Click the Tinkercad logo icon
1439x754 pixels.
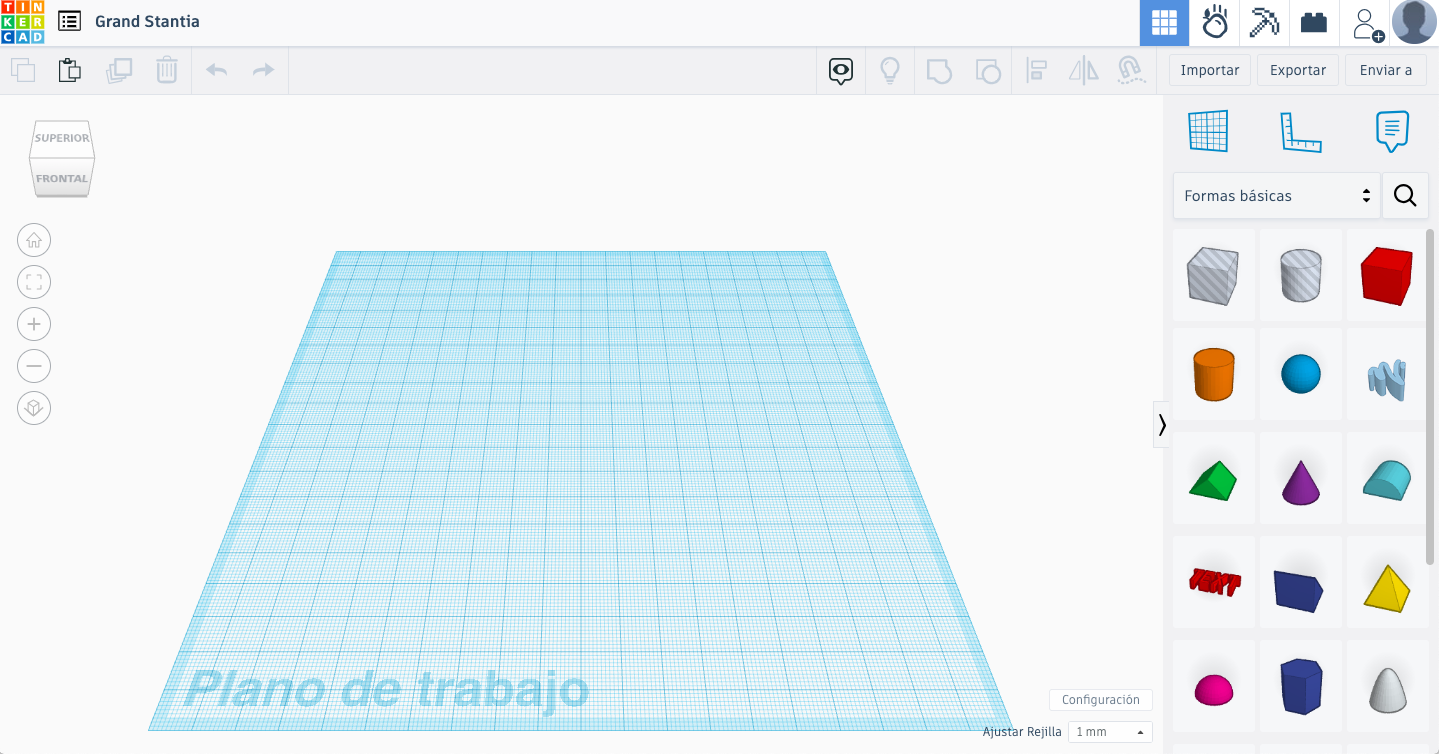[x=22, y=22]
